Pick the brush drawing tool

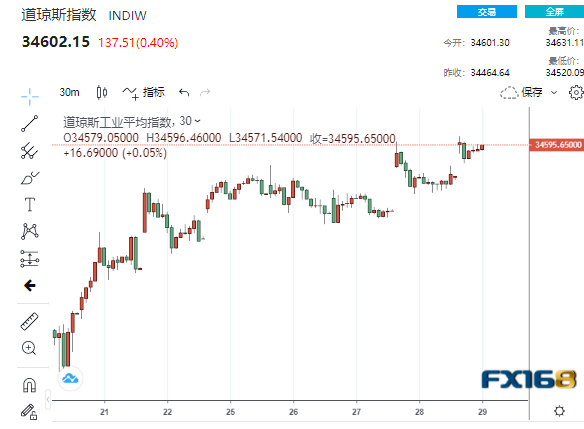tap(30, 178)
